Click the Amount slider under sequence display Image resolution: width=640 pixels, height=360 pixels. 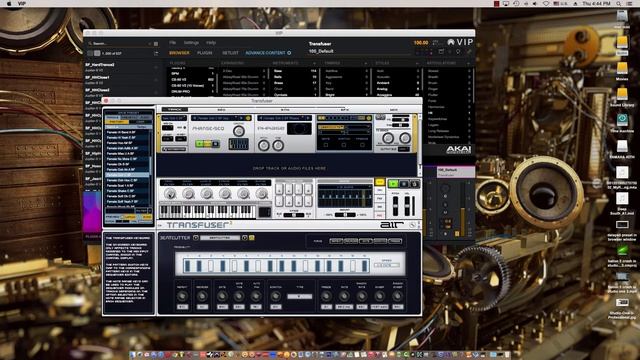point(345,215)
